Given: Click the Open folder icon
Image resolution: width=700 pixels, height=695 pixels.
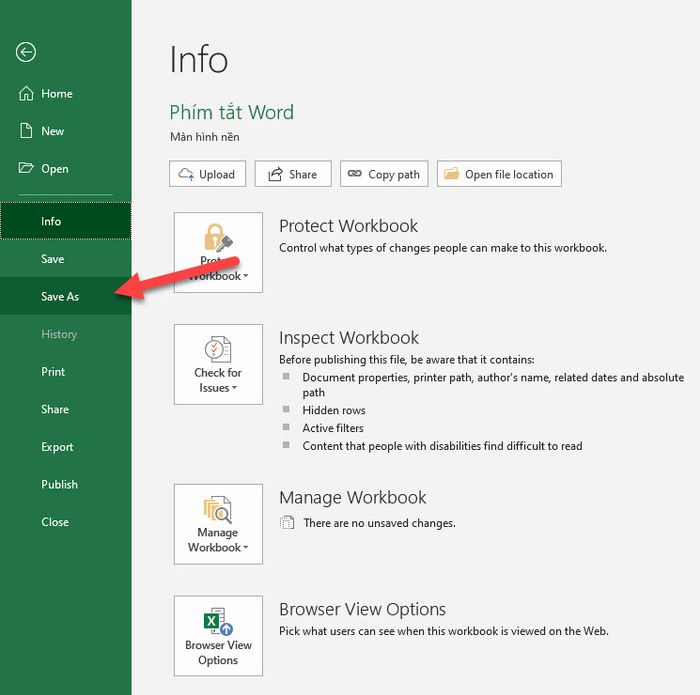Looking at the screenshot, I should (x=26, y=168).
